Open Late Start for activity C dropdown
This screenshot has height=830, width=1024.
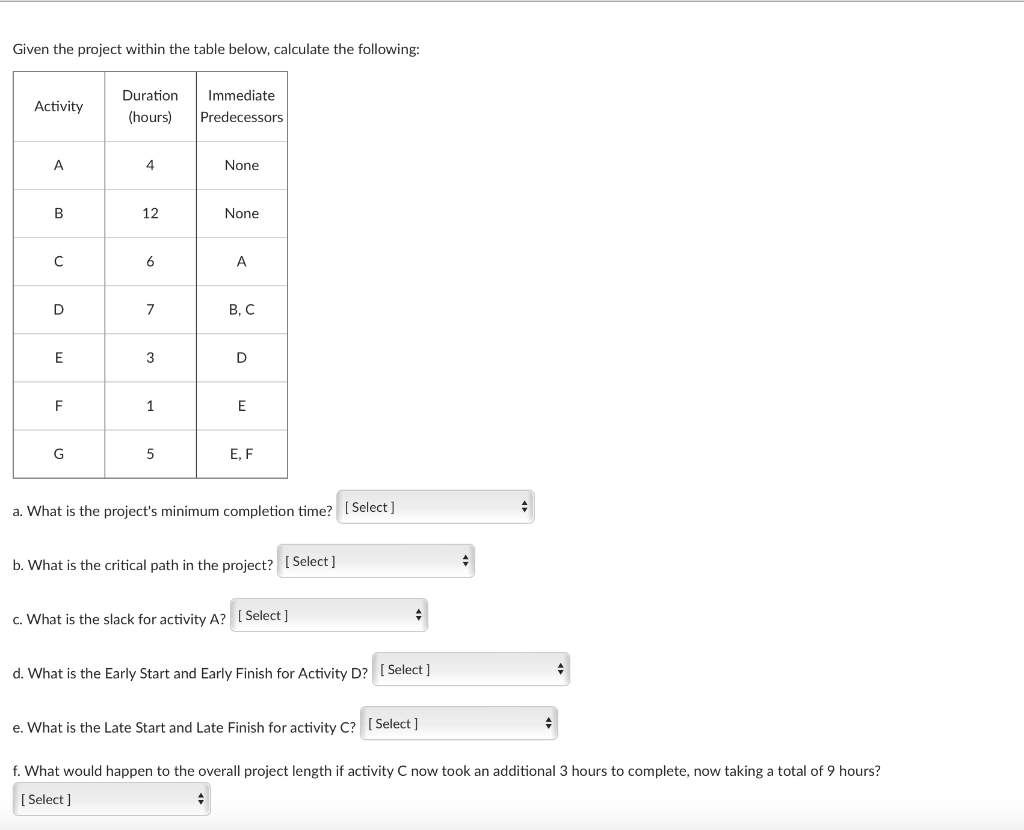[458, 723]
